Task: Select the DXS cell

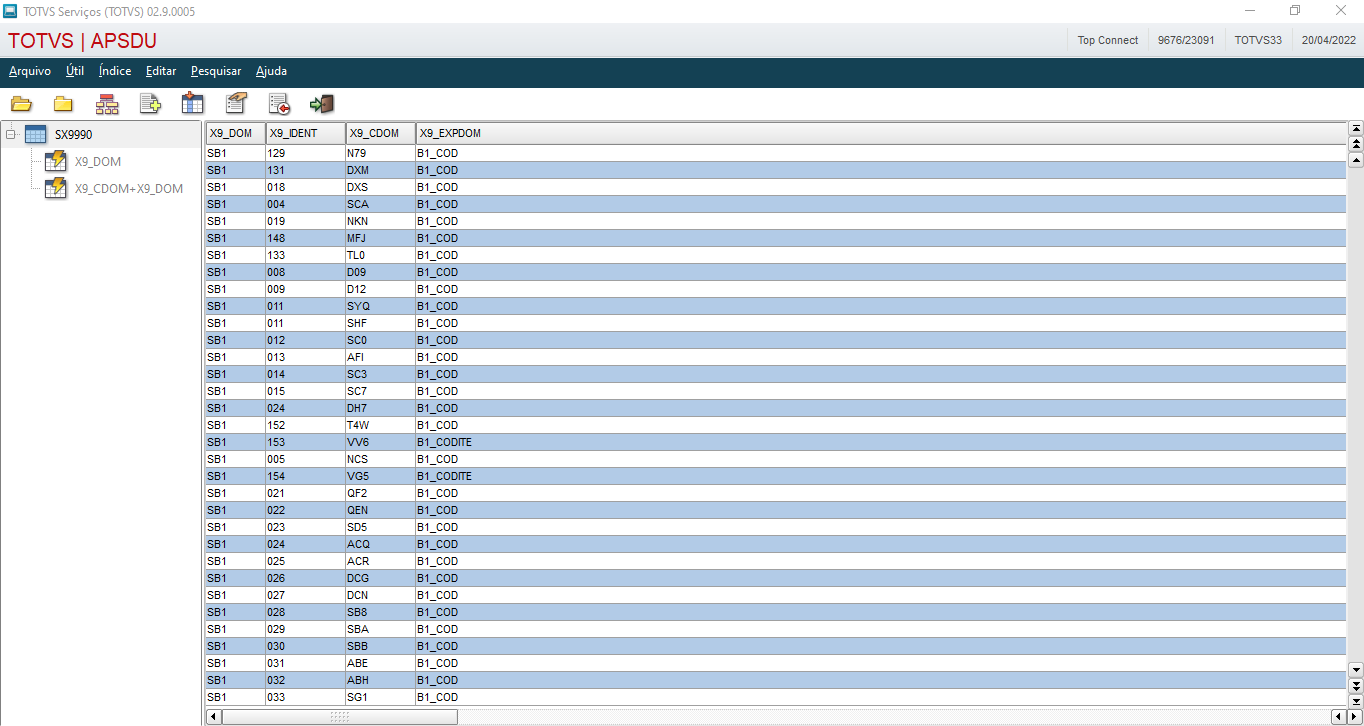Action: 380,187
